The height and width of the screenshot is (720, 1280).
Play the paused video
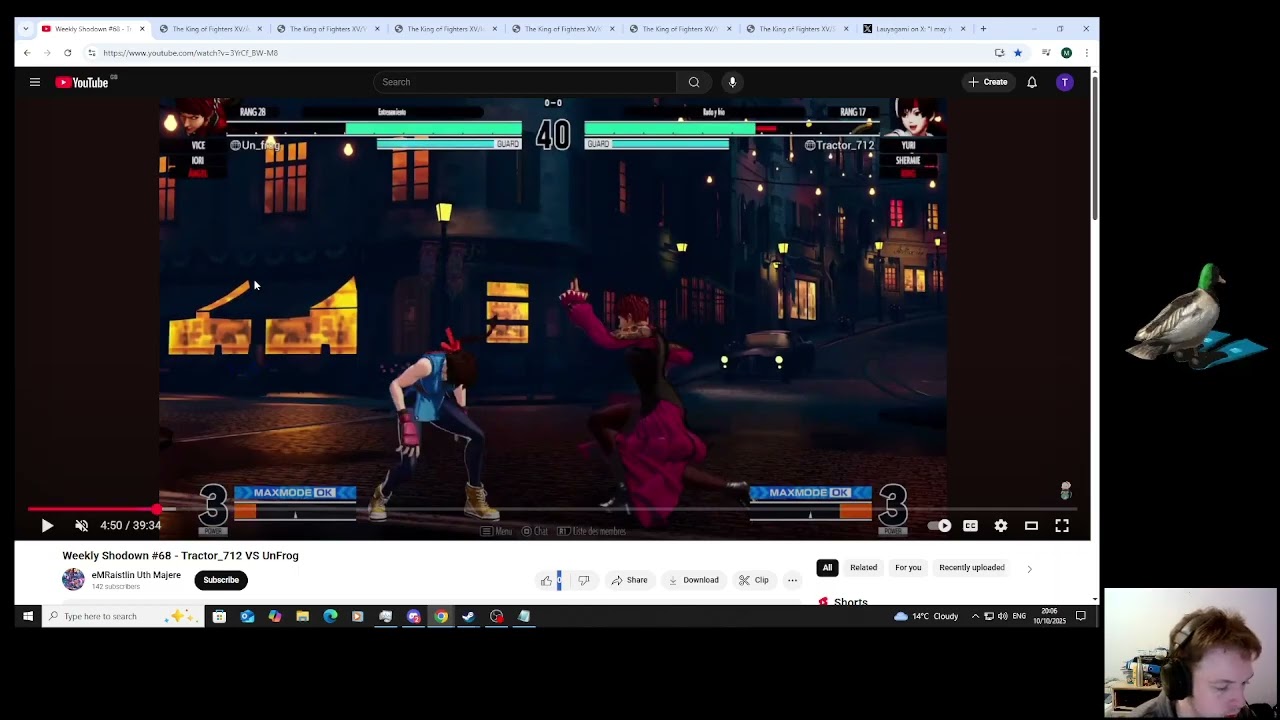coord(47,525)
